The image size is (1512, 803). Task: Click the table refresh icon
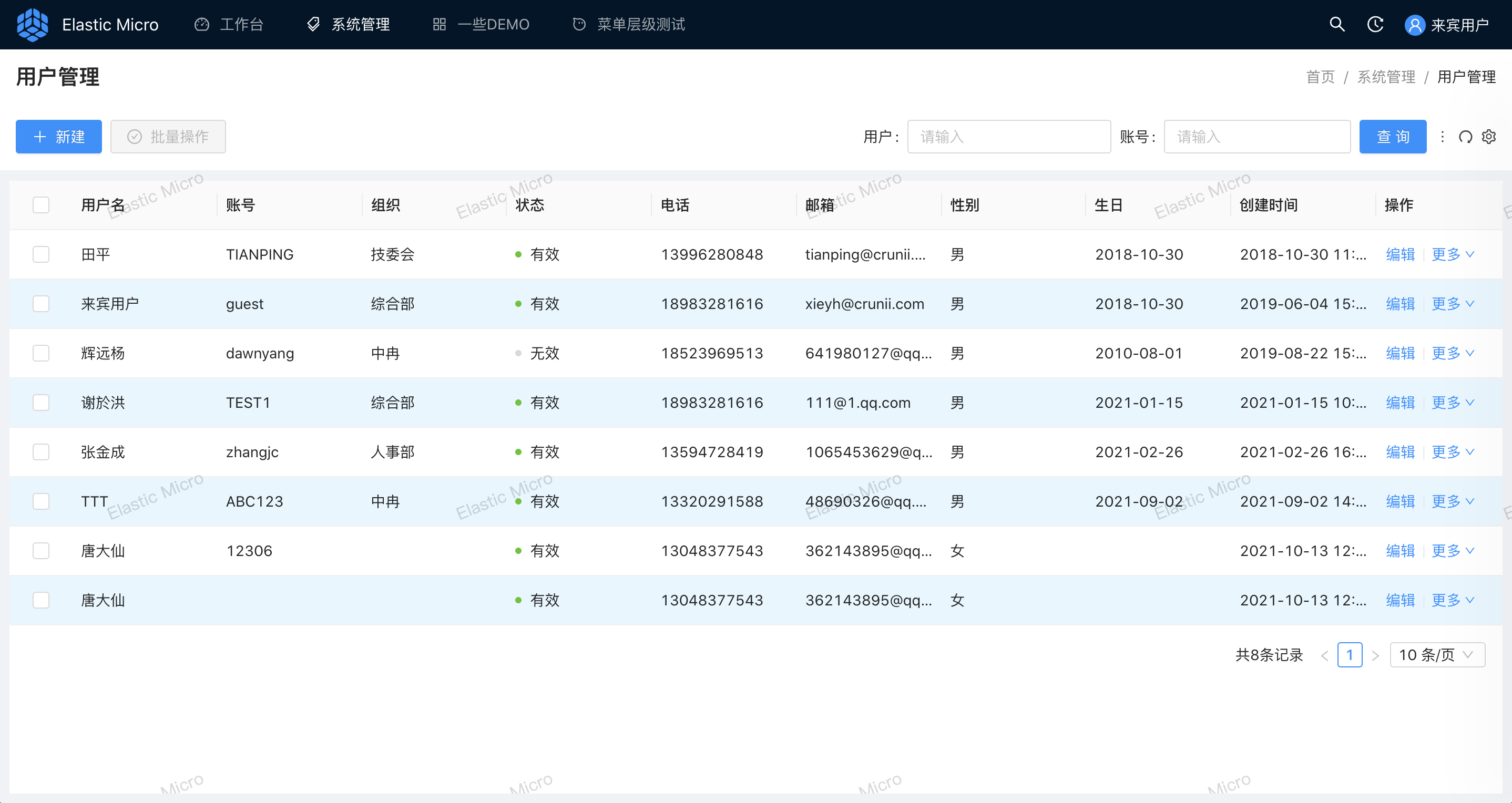pos(1465,137)
